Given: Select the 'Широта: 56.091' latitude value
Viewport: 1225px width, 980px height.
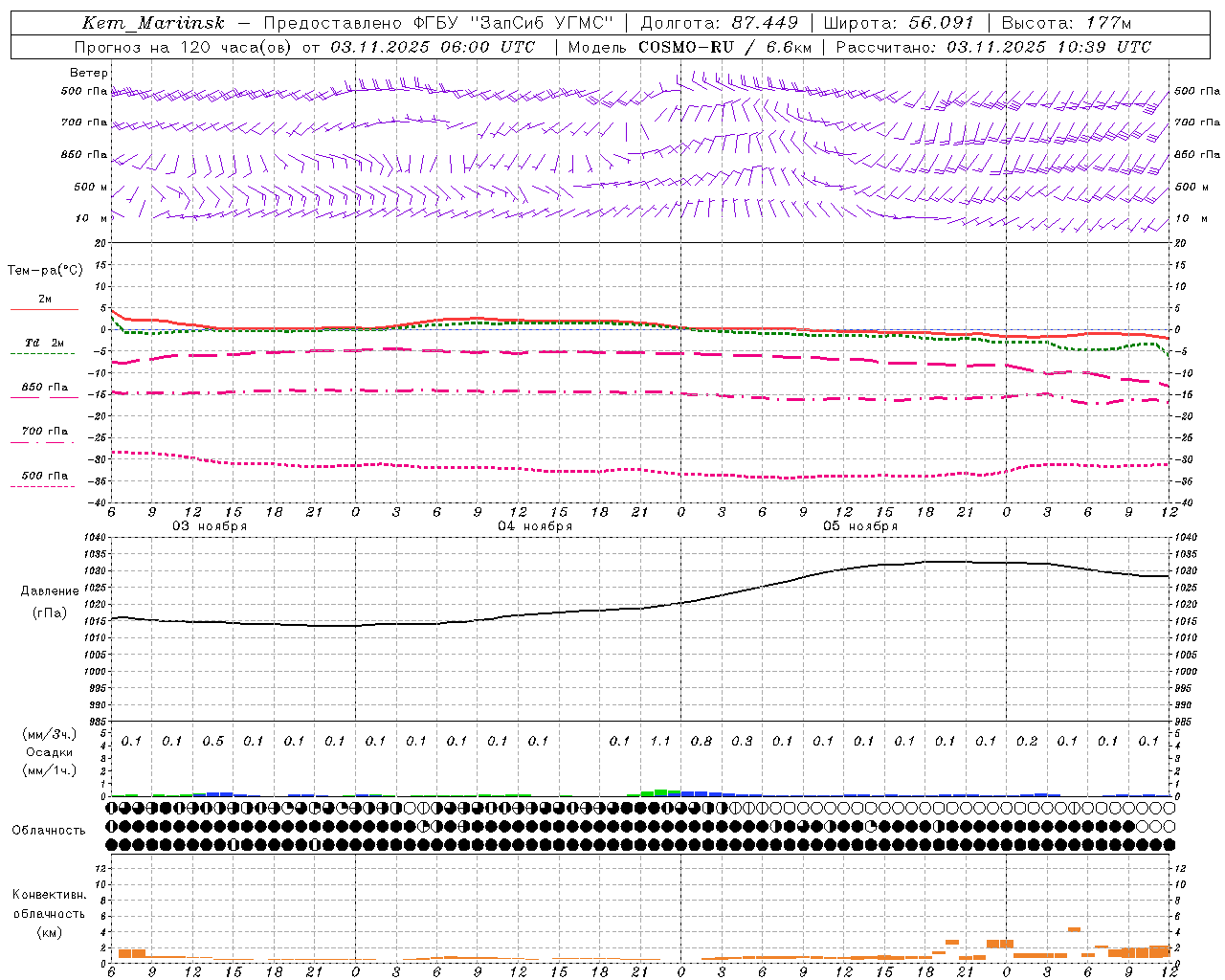Looking at the screenshot, I should (899, 23).
